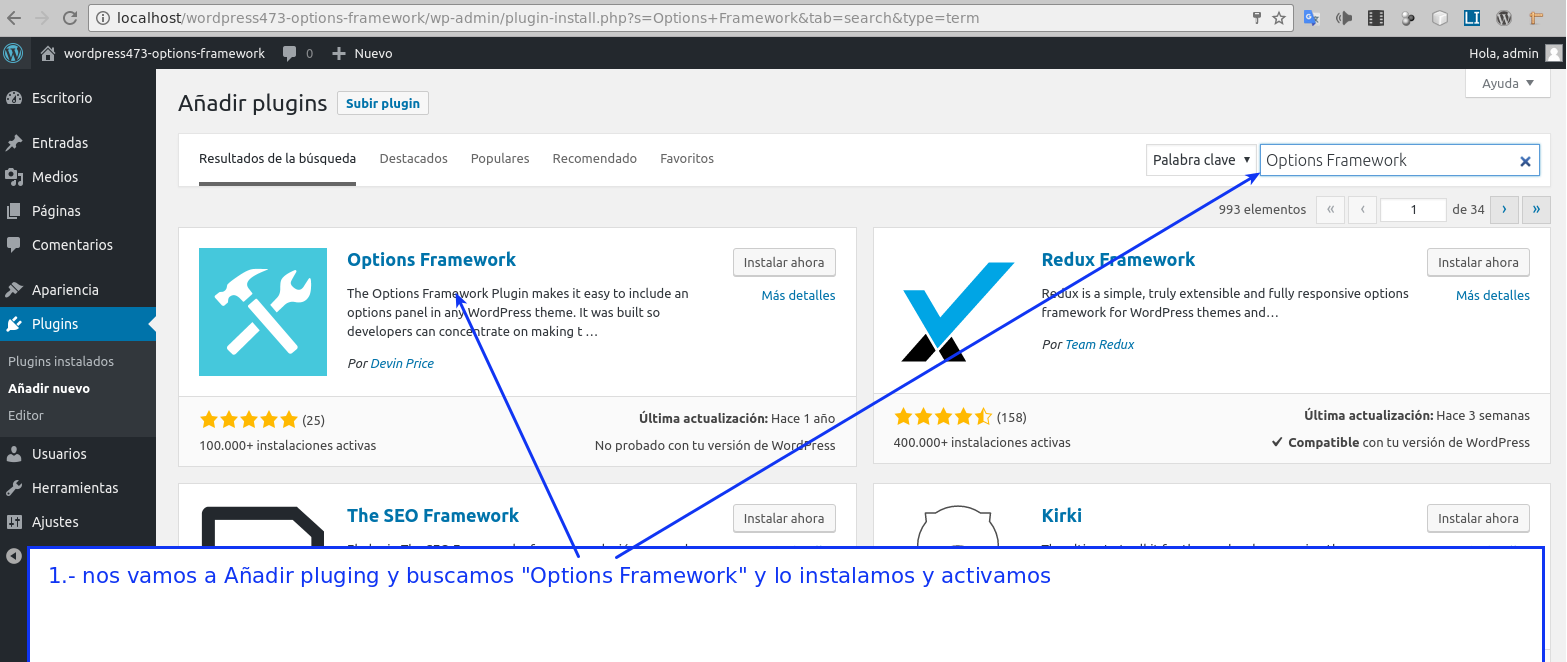The image size is (1567, 662).
Task: Open Entradas in the sidebar
Action: [x=60, y=143]
